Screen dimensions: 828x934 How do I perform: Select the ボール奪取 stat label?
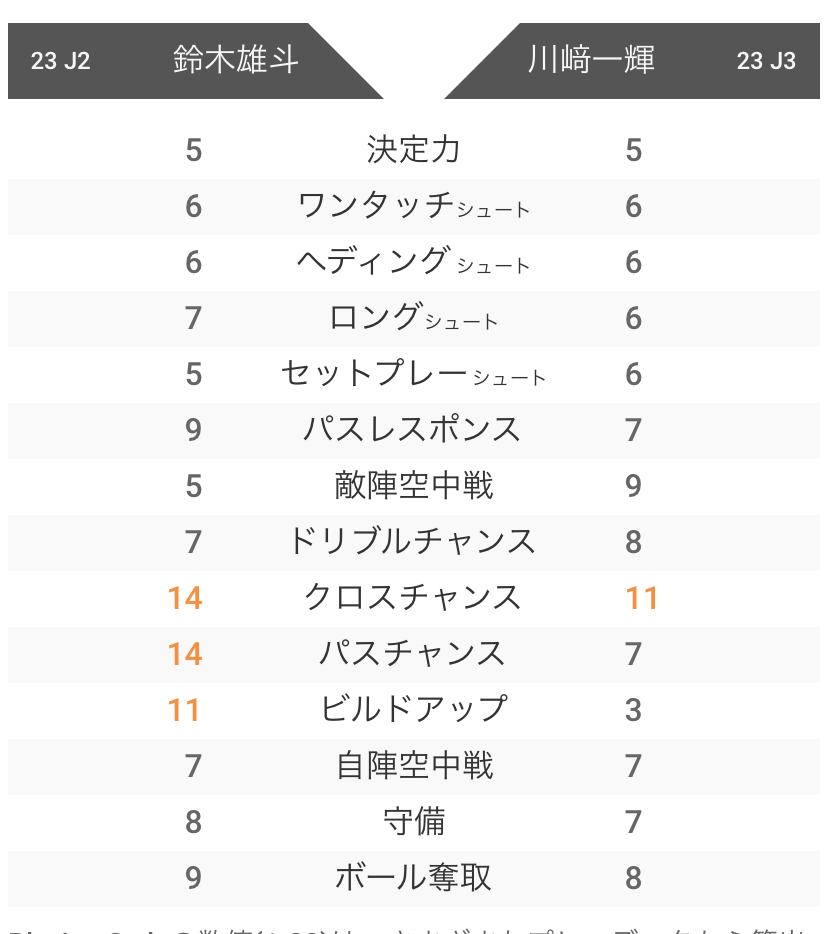click(413, 877)
